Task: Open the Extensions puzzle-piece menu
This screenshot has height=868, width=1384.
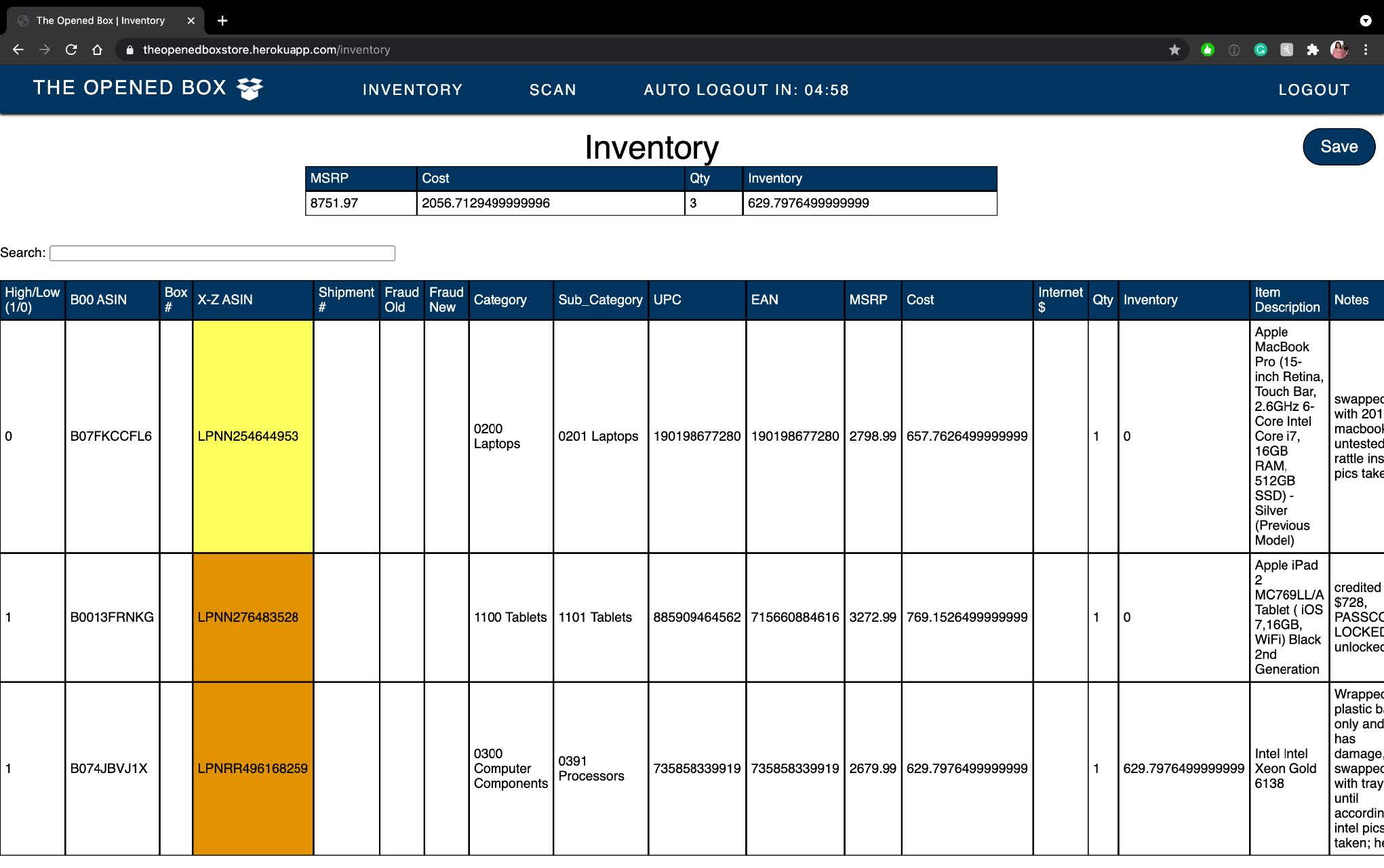Action: (x=1313, y=50)
